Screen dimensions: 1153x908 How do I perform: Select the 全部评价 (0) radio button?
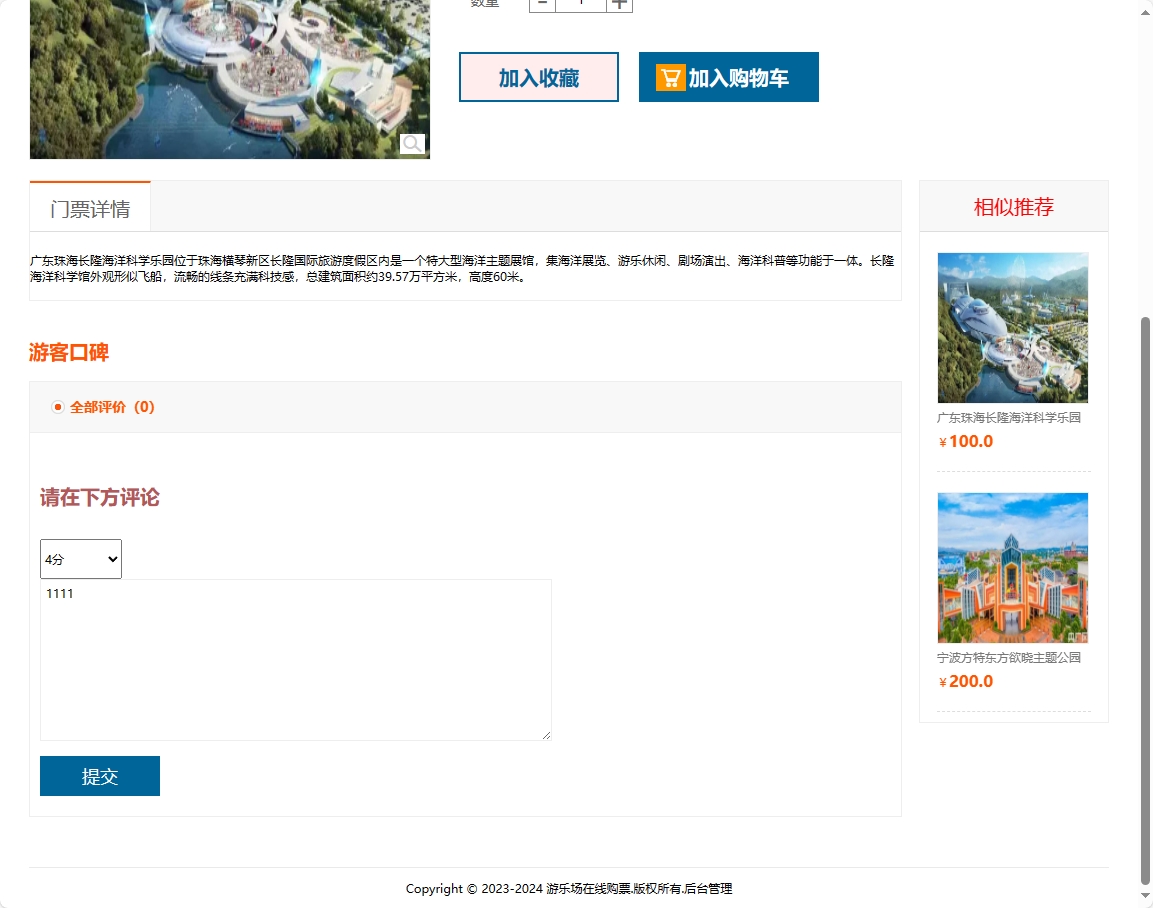tap(57, 407)
